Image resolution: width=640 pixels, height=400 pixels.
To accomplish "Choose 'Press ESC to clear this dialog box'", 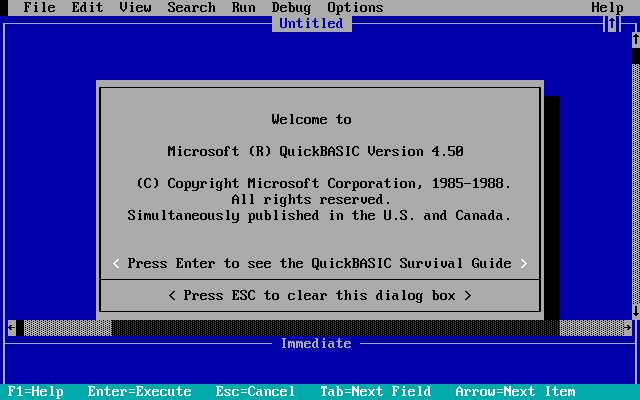I will (x=320, y=296).
